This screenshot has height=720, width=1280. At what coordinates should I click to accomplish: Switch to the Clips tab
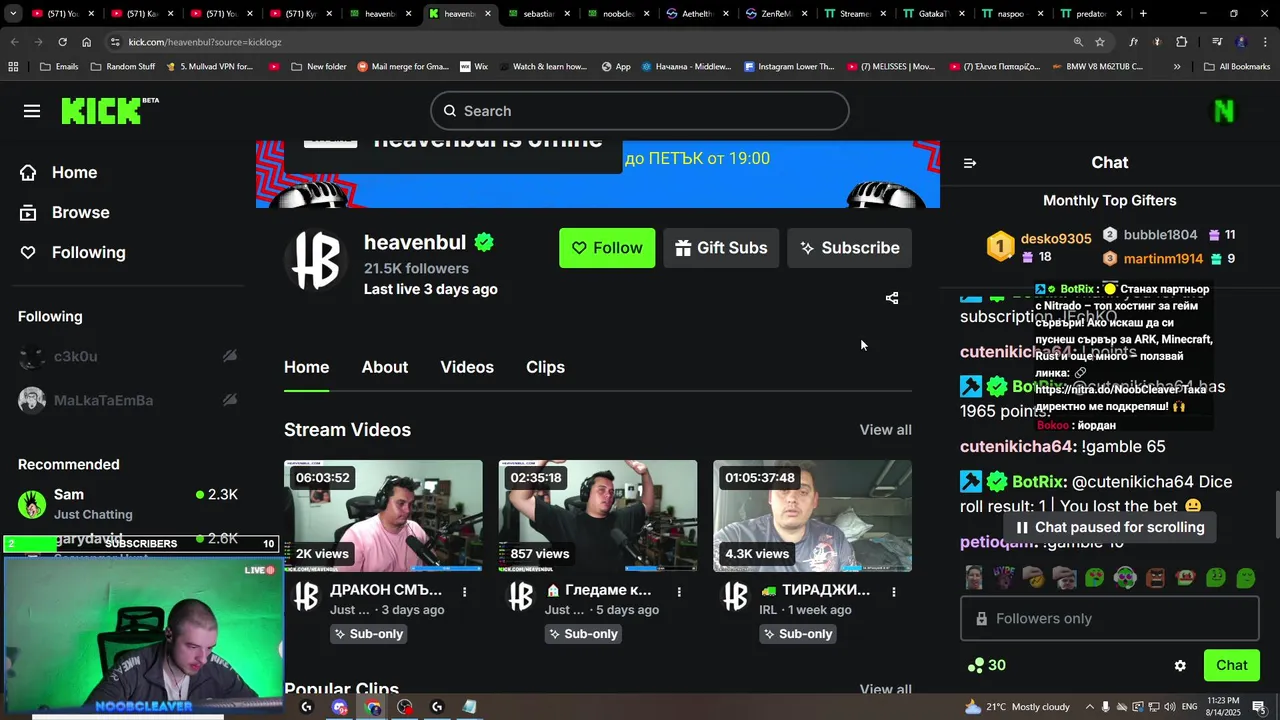[545, 367]
